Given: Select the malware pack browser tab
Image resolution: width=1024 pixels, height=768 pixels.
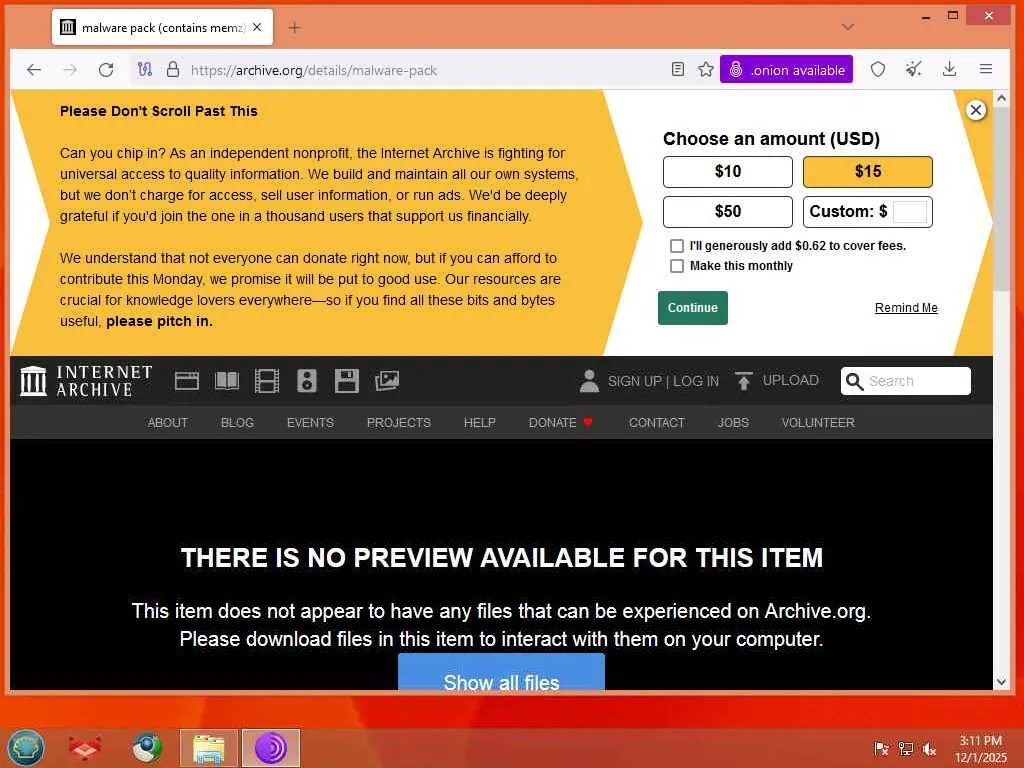Looking at the screenshot, I should click(x=162, y=27).
